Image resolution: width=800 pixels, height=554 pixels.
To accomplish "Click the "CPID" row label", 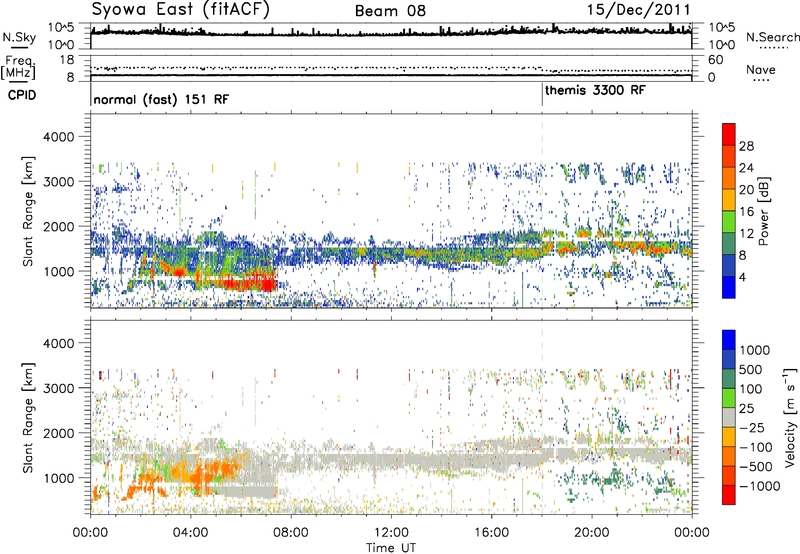I will coord(22,95).
